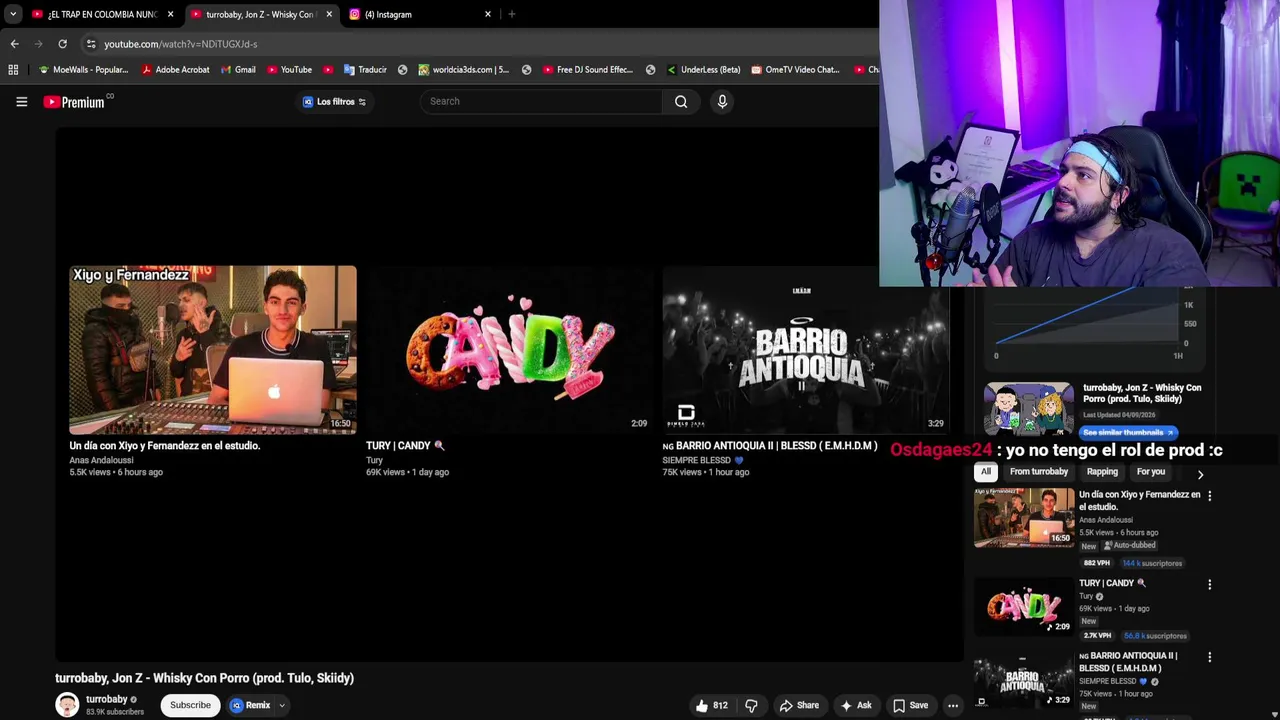
Task: Click the search magnifier button
Action: [681, 101]
